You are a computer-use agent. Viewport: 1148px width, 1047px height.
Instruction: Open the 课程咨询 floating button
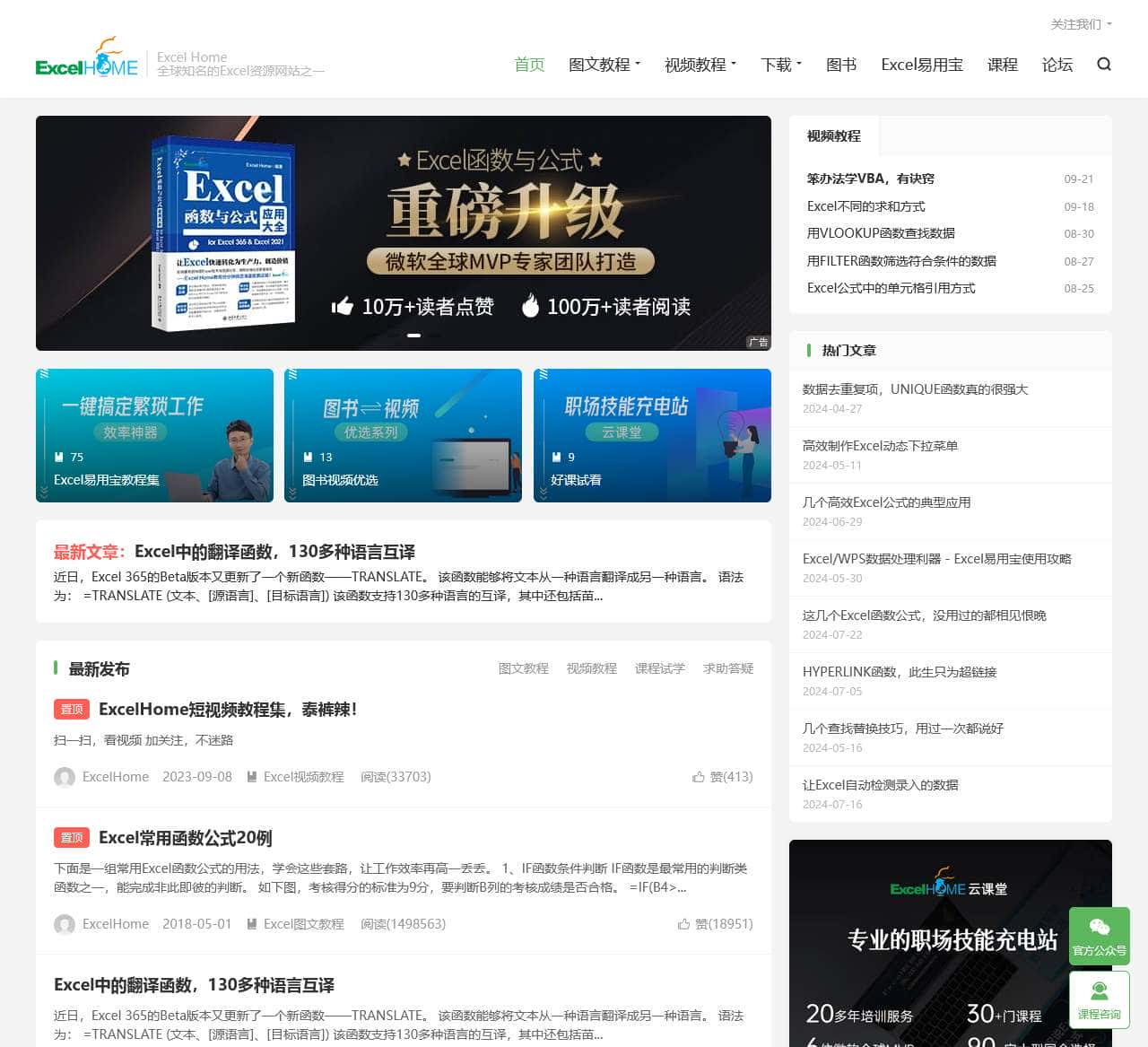[x=1100, y=999]
